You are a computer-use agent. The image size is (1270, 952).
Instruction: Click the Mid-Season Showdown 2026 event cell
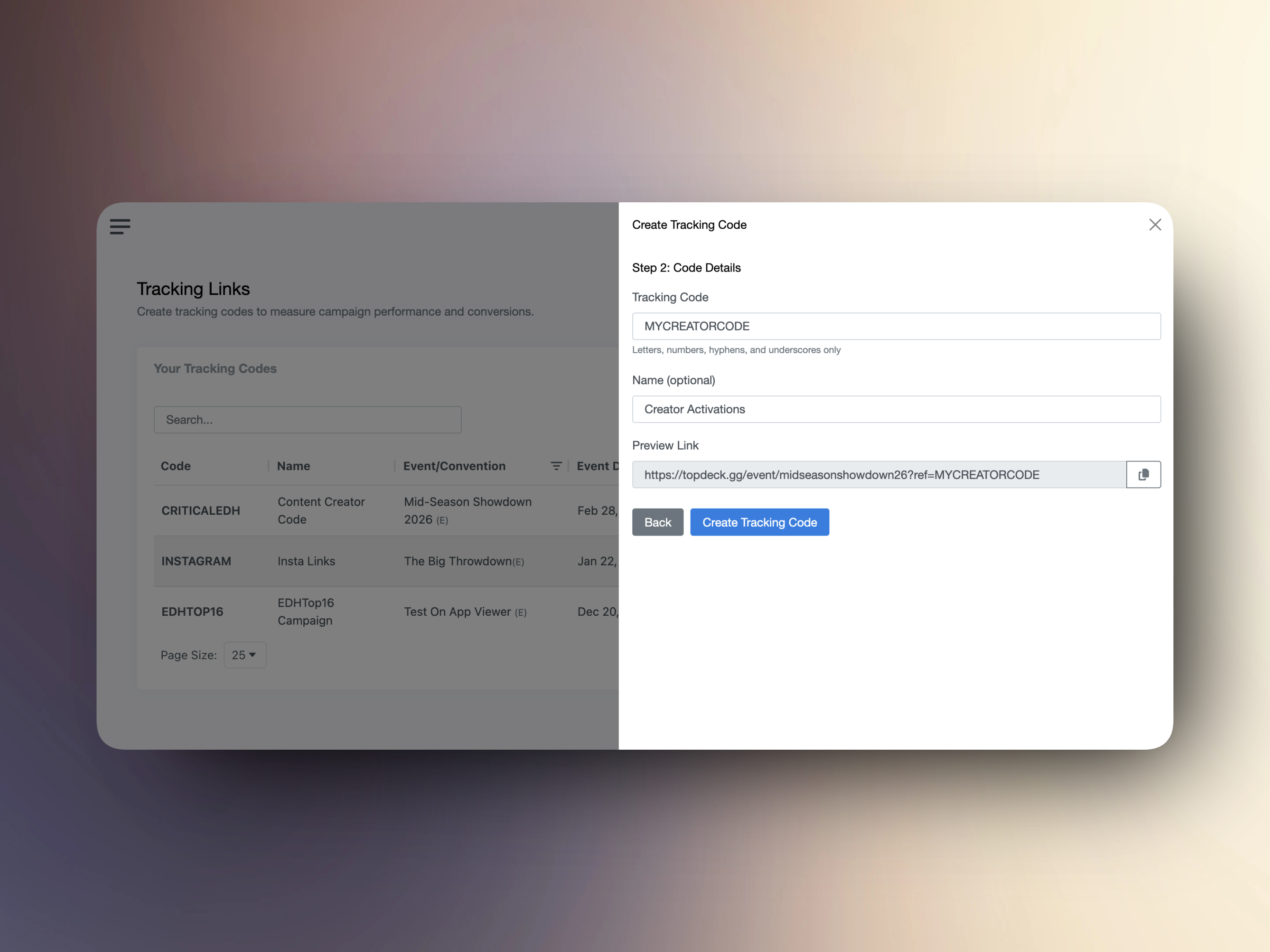click(467, 510)
